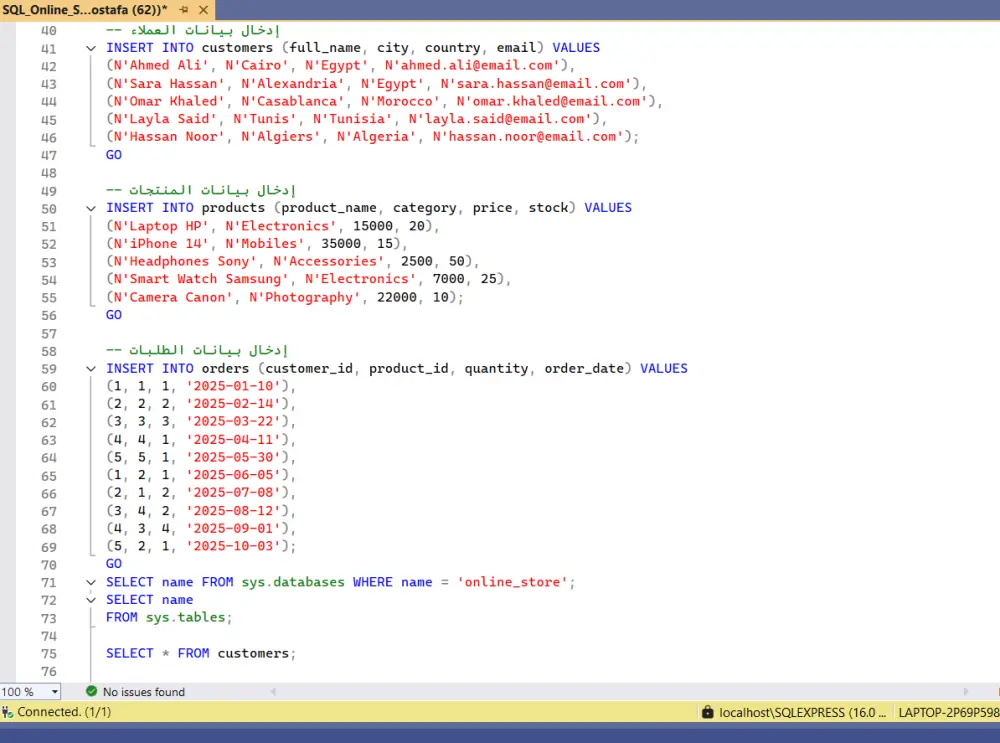Viewport: 1000px width, 743px height.
Task: Collapse the INSERT INTO orders statement
Action: pos(91,368)
